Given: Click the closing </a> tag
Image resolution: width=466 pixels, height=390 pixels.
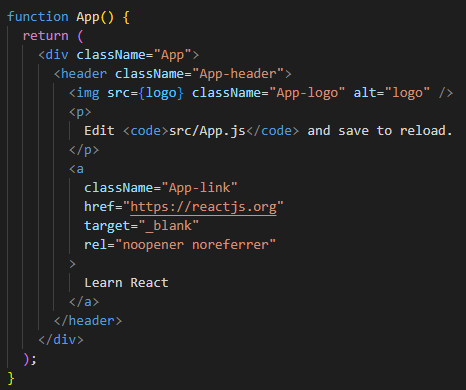Looking at the screenshot, I should pyautogui.click(x=84, y=302).
